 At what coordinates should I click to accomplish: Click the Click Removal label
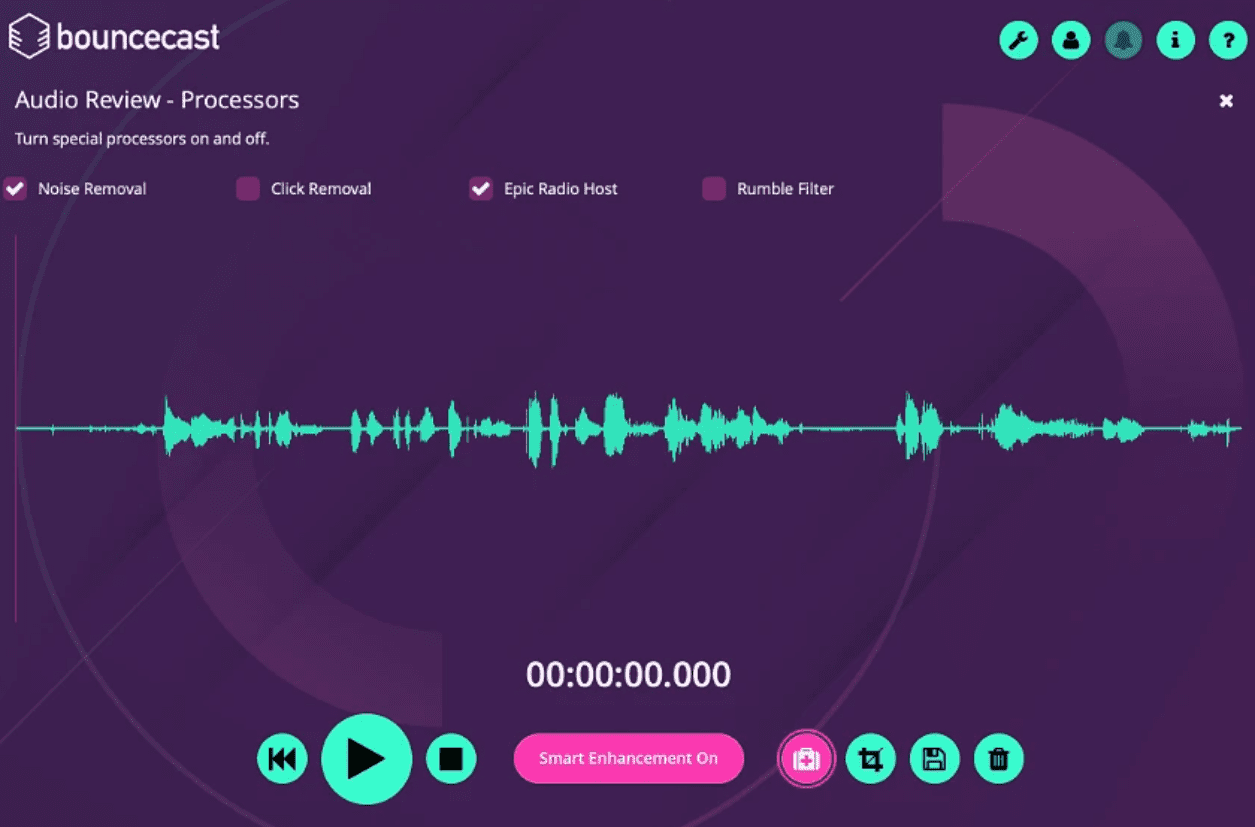[x=321, y=189]
